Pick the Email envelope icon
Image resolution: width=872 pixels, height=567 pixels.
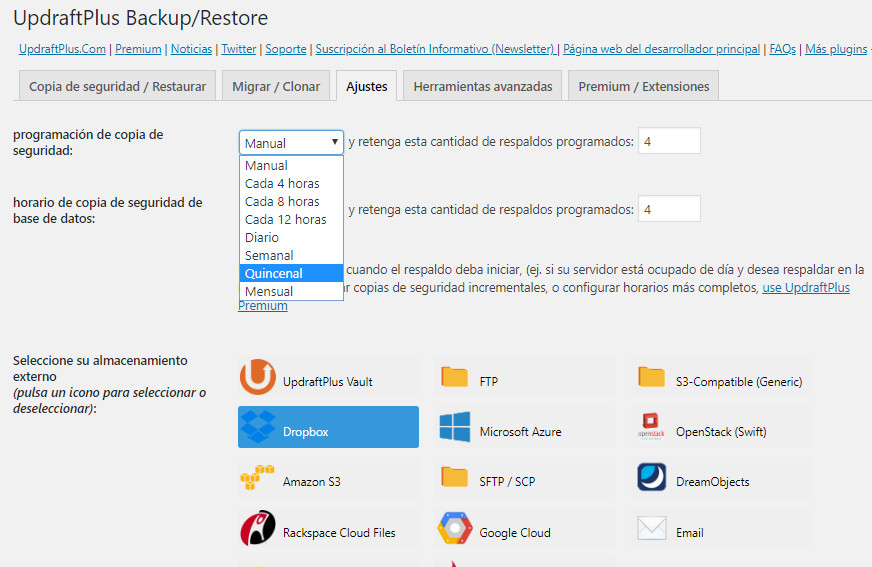click(651, 528)
